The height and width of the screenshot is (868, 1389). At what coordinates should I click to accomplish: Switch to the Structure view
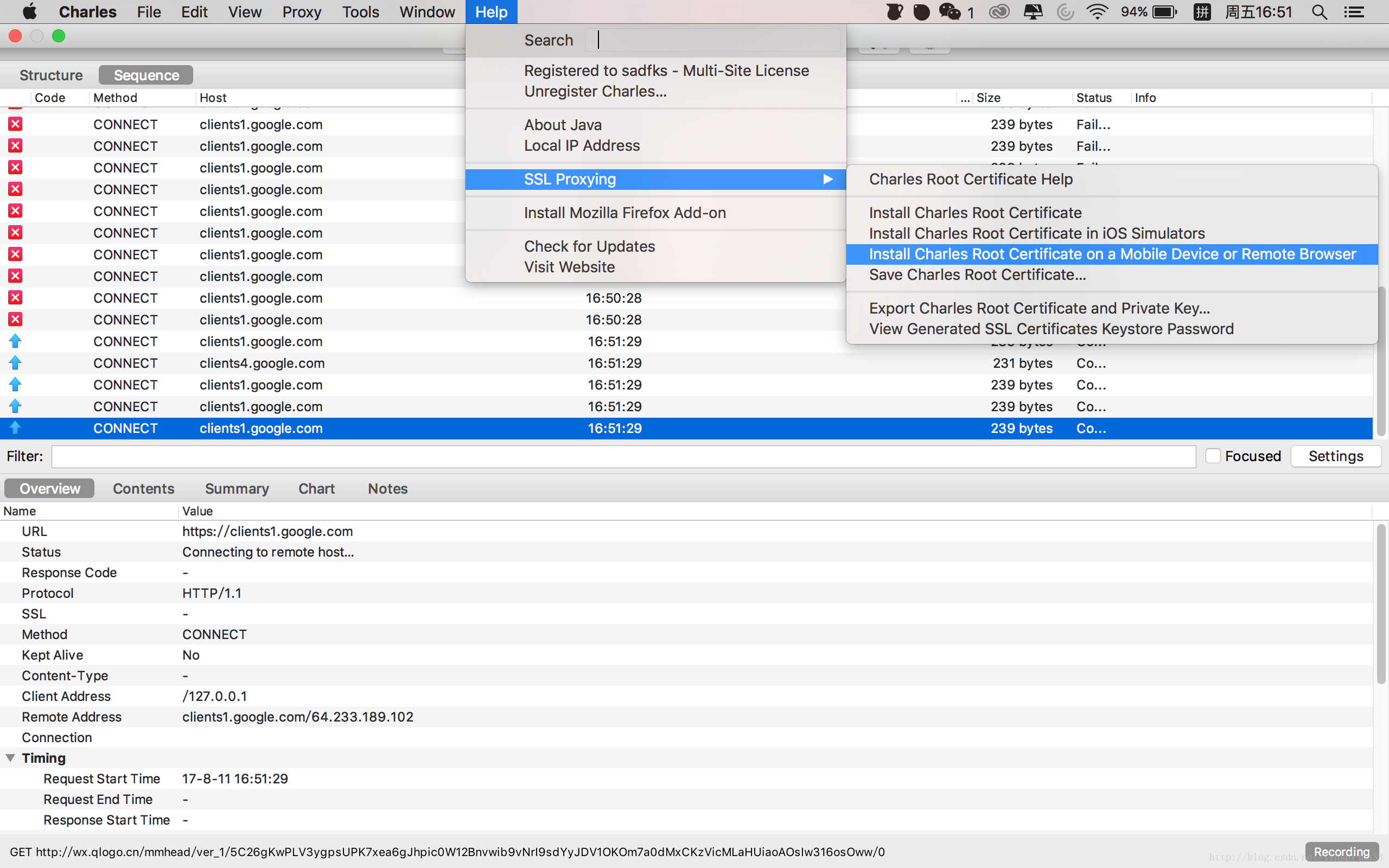pos(51,75)
